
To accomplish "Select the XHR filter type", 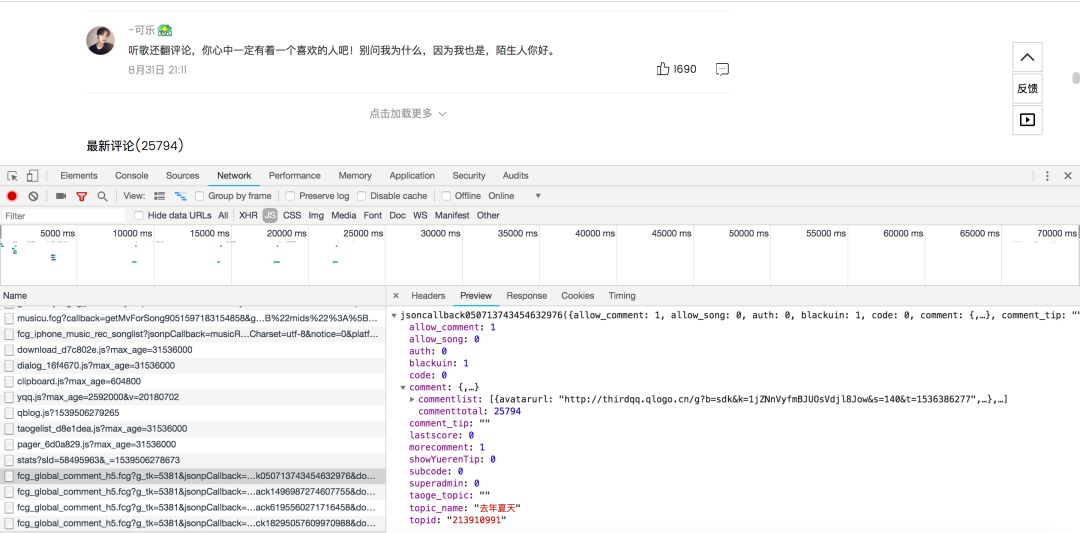I will click(x=248, y=216).
